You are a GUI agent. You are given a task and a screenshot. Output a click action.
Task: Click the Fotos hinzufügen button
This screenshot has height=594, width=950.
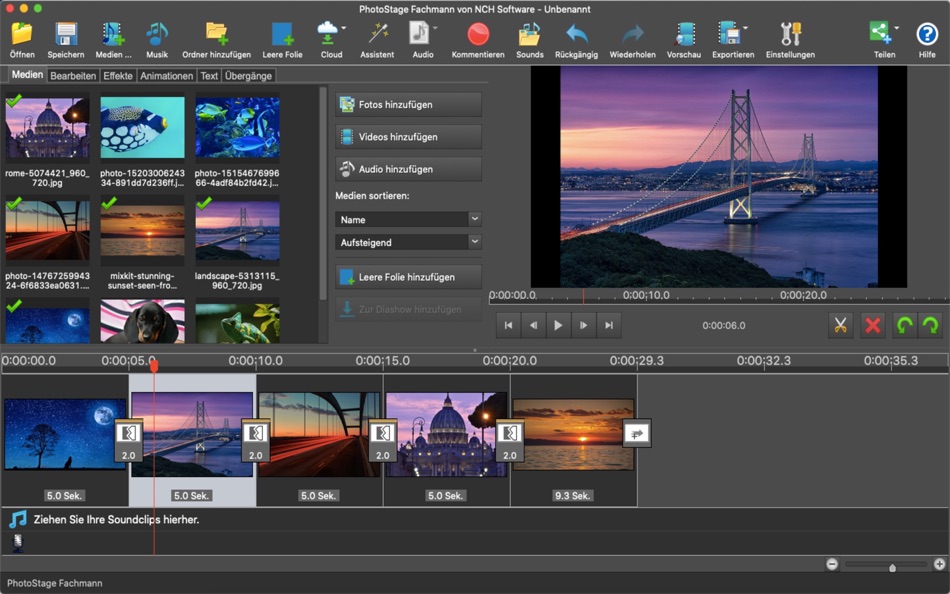coord(408,104)
